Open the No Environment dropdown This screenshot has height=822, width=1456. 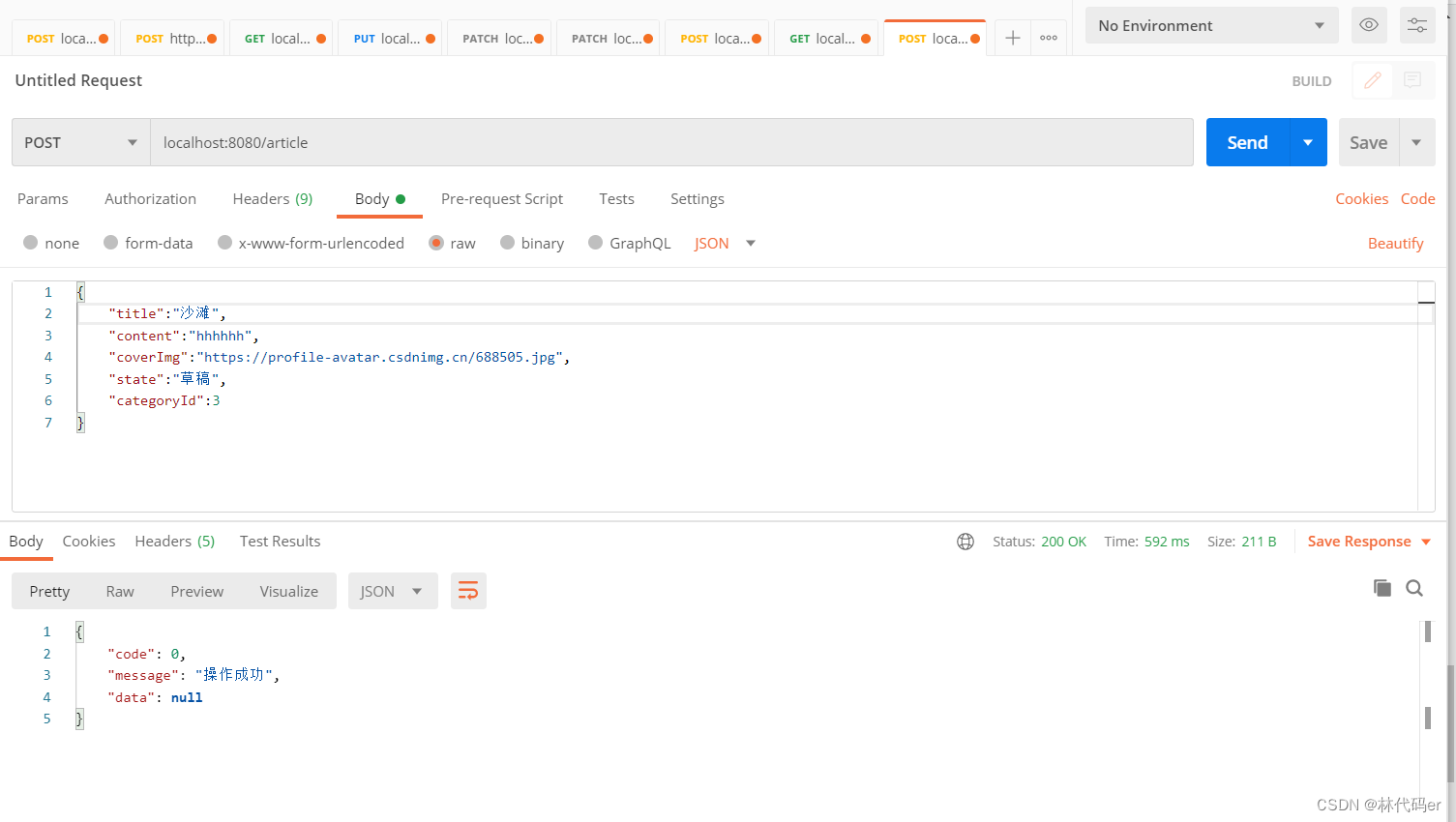[1209, 25]
